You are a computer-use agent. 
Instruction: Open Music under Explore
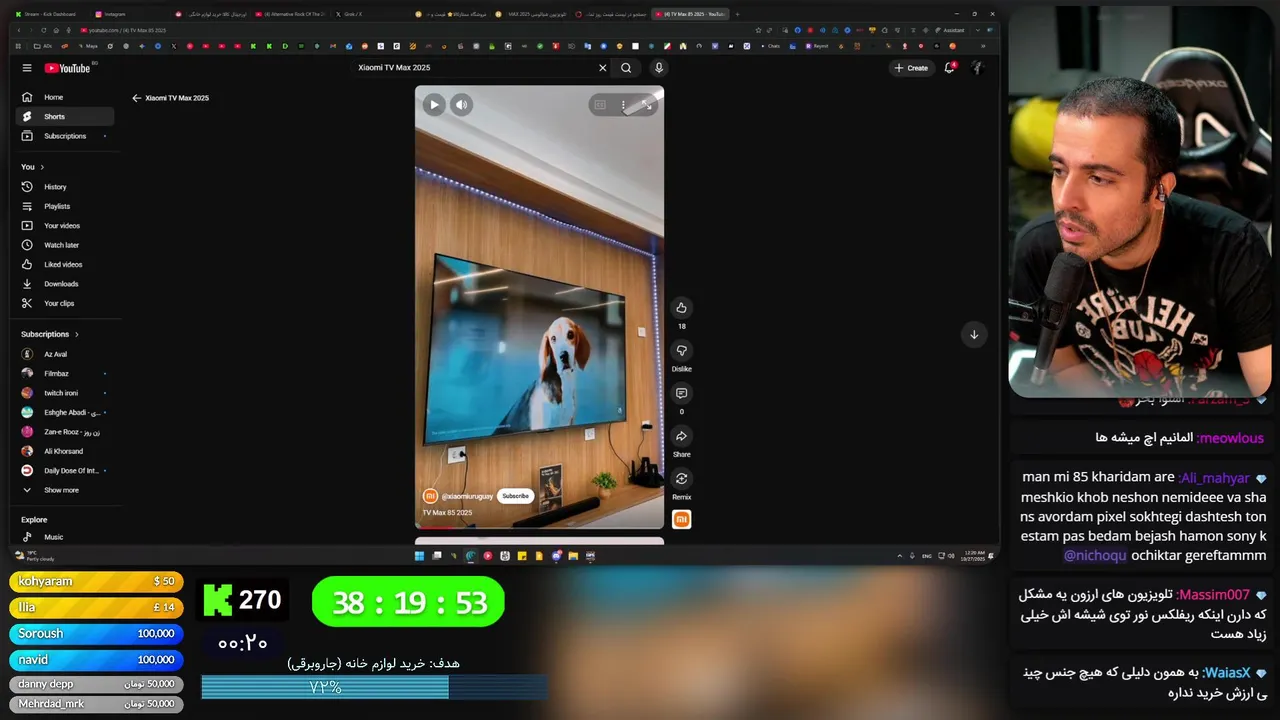click(x=66, y=537)
